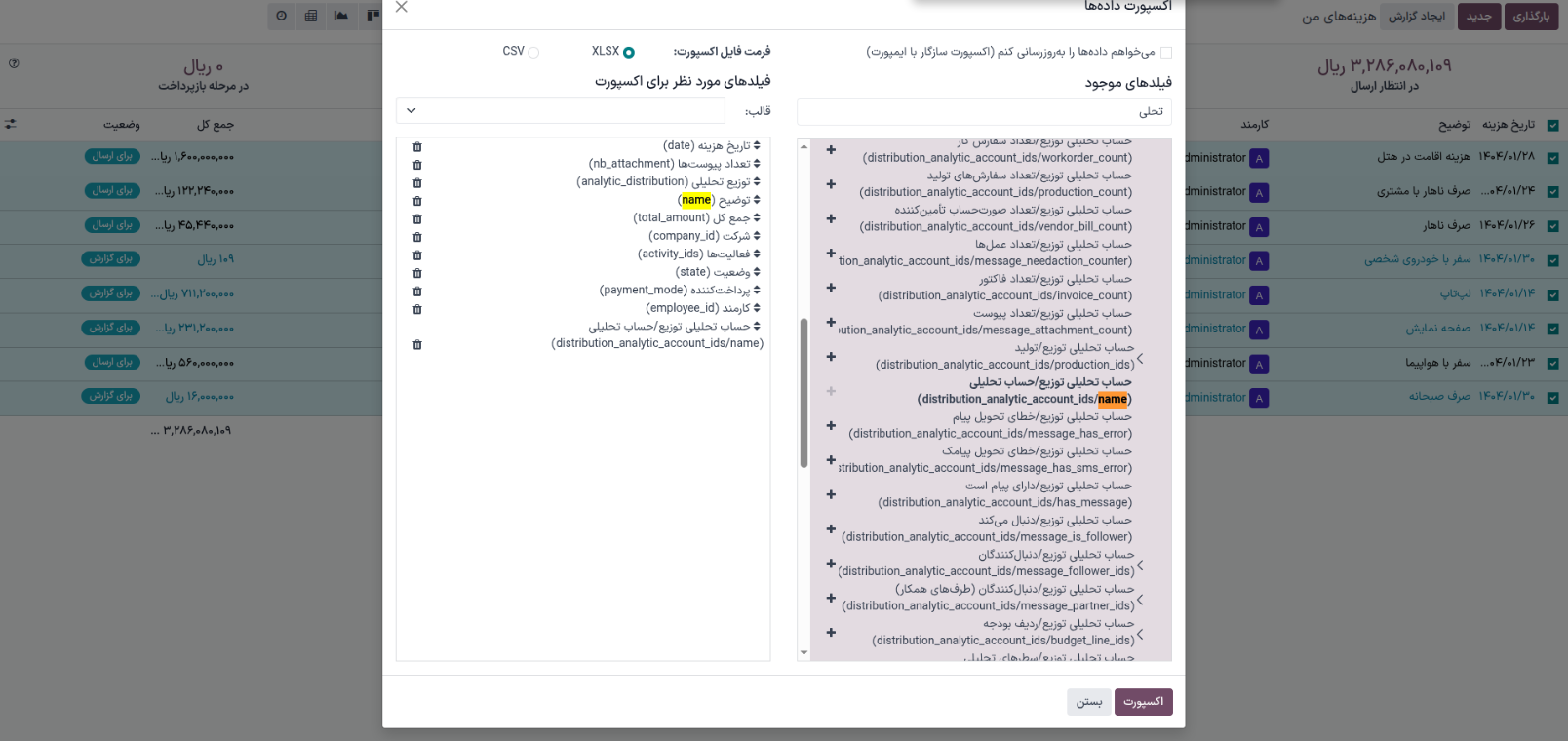The image size is (1568, 741).
Task: Remove the date field using its trash icon
Action: (x=417, y=147)
